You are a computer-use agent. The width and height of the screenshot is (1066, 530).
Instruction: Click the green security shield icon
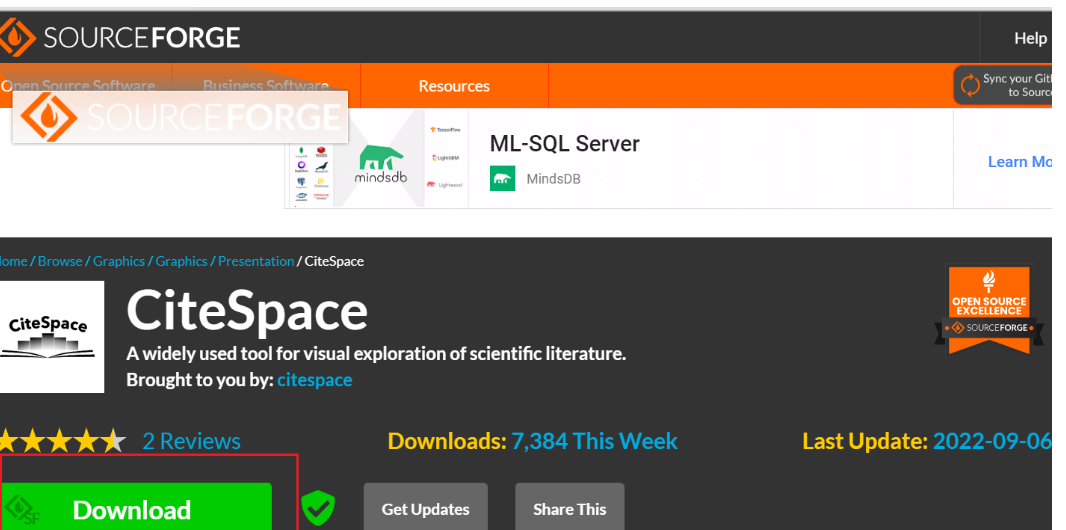[x=318, y=508]
